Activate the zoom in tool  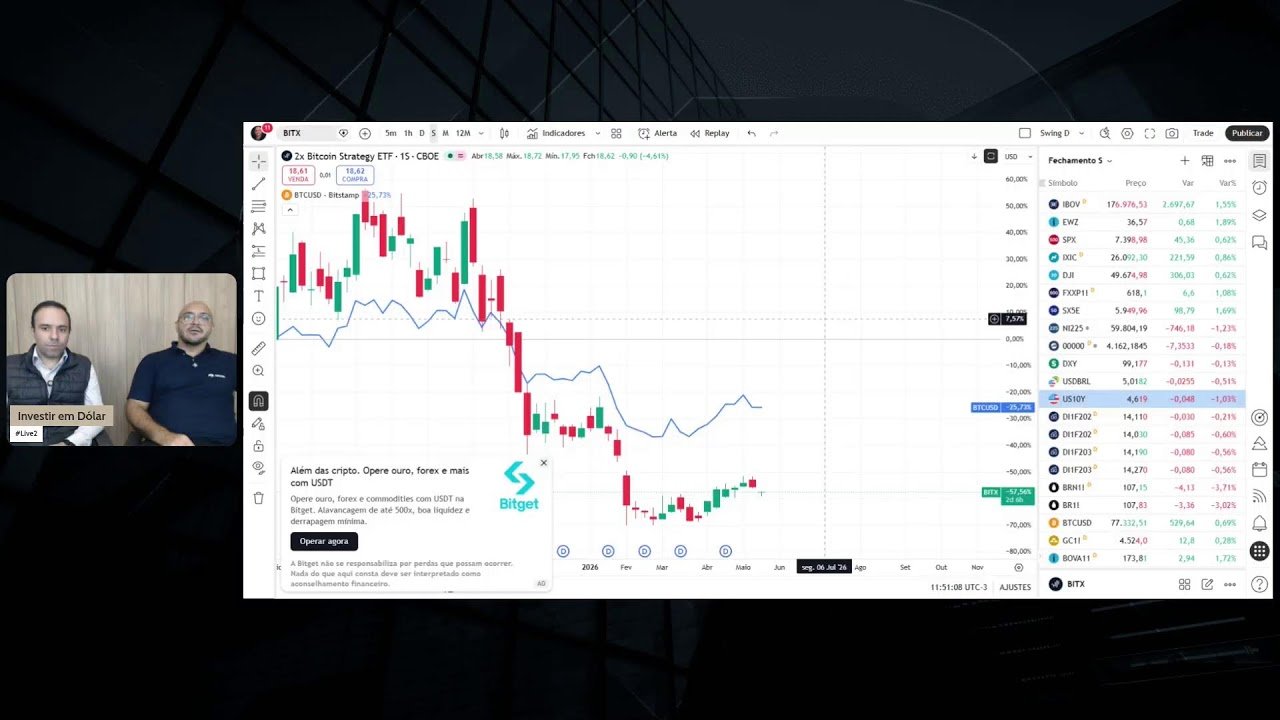pyautogui.click(x=258, y=371)
